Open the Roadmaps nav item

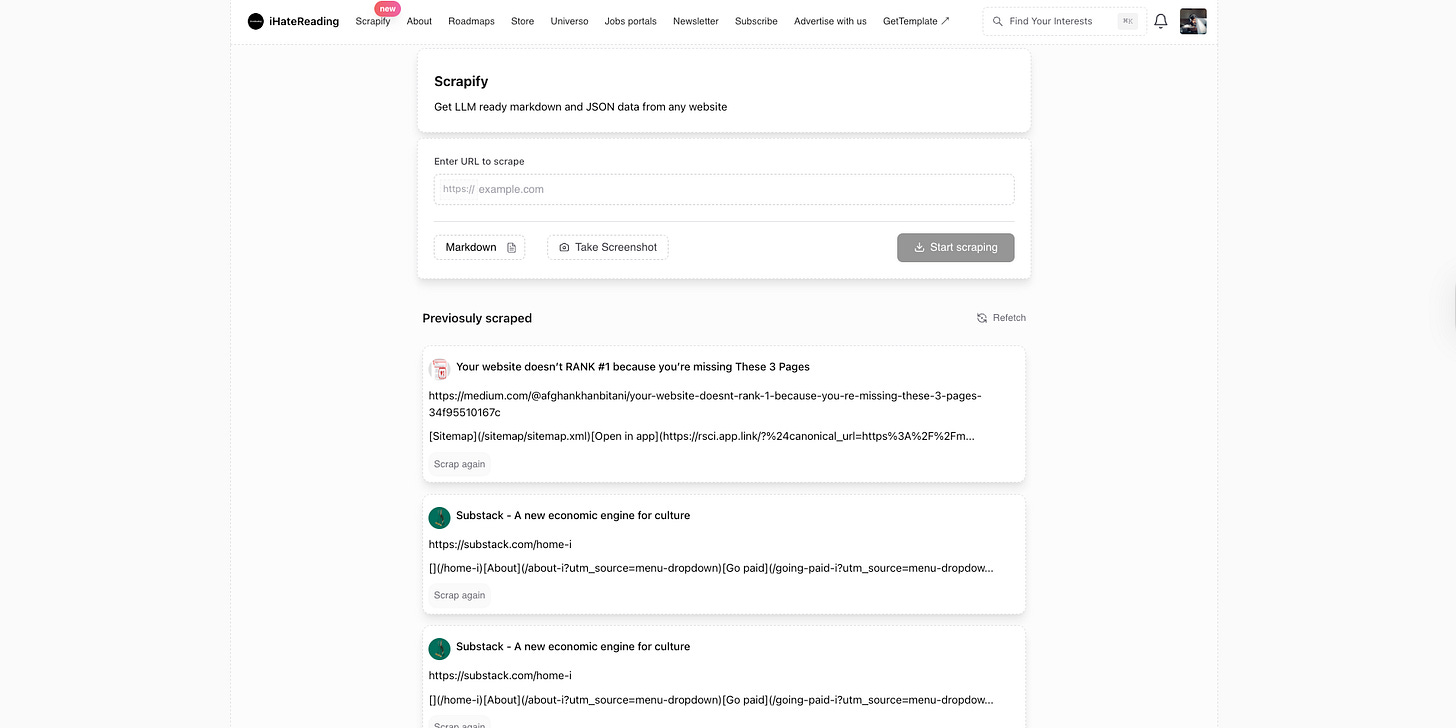[x=471, y=21]
